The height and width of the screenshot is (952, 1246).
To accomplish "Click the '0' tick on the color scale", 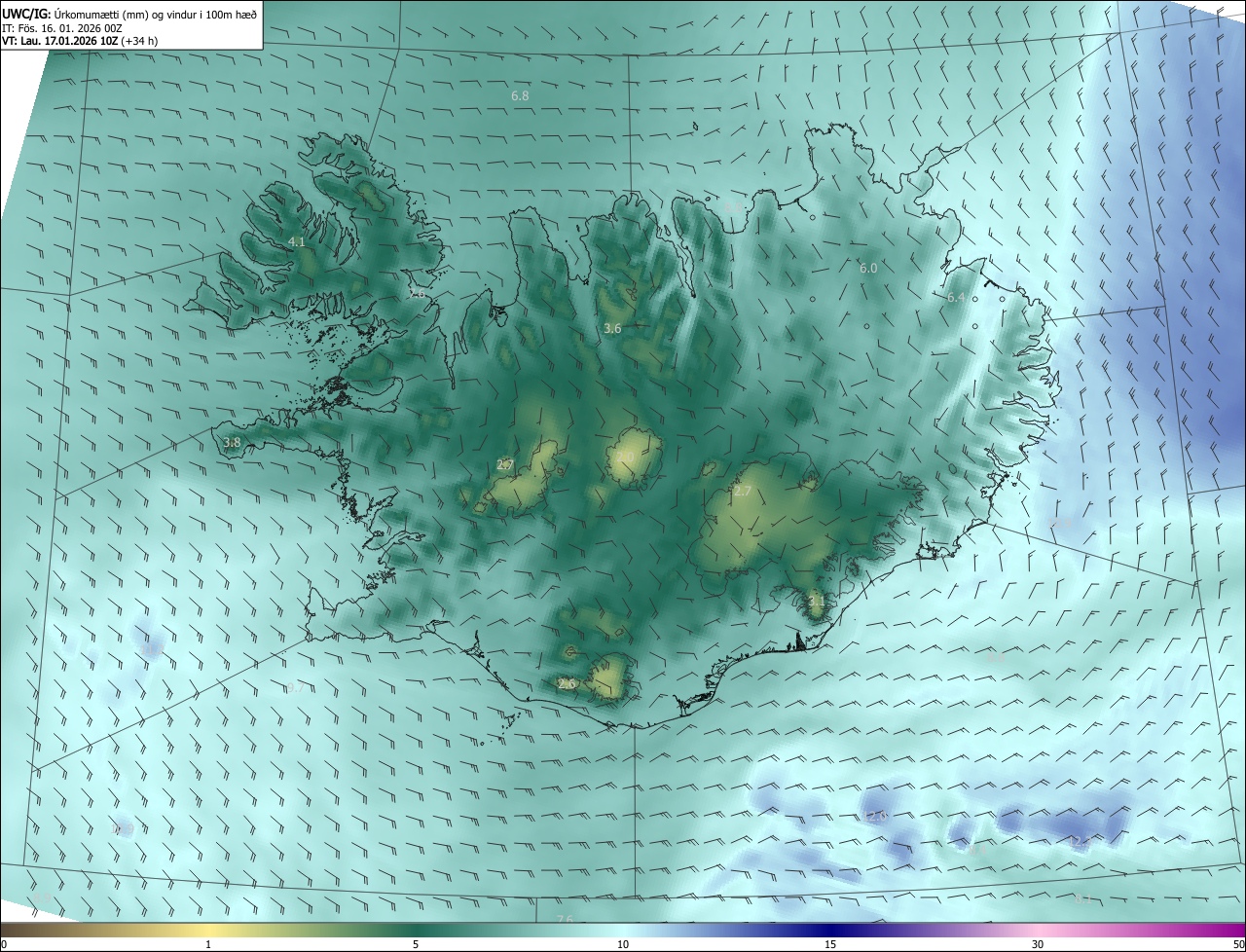I will point(4,945).
